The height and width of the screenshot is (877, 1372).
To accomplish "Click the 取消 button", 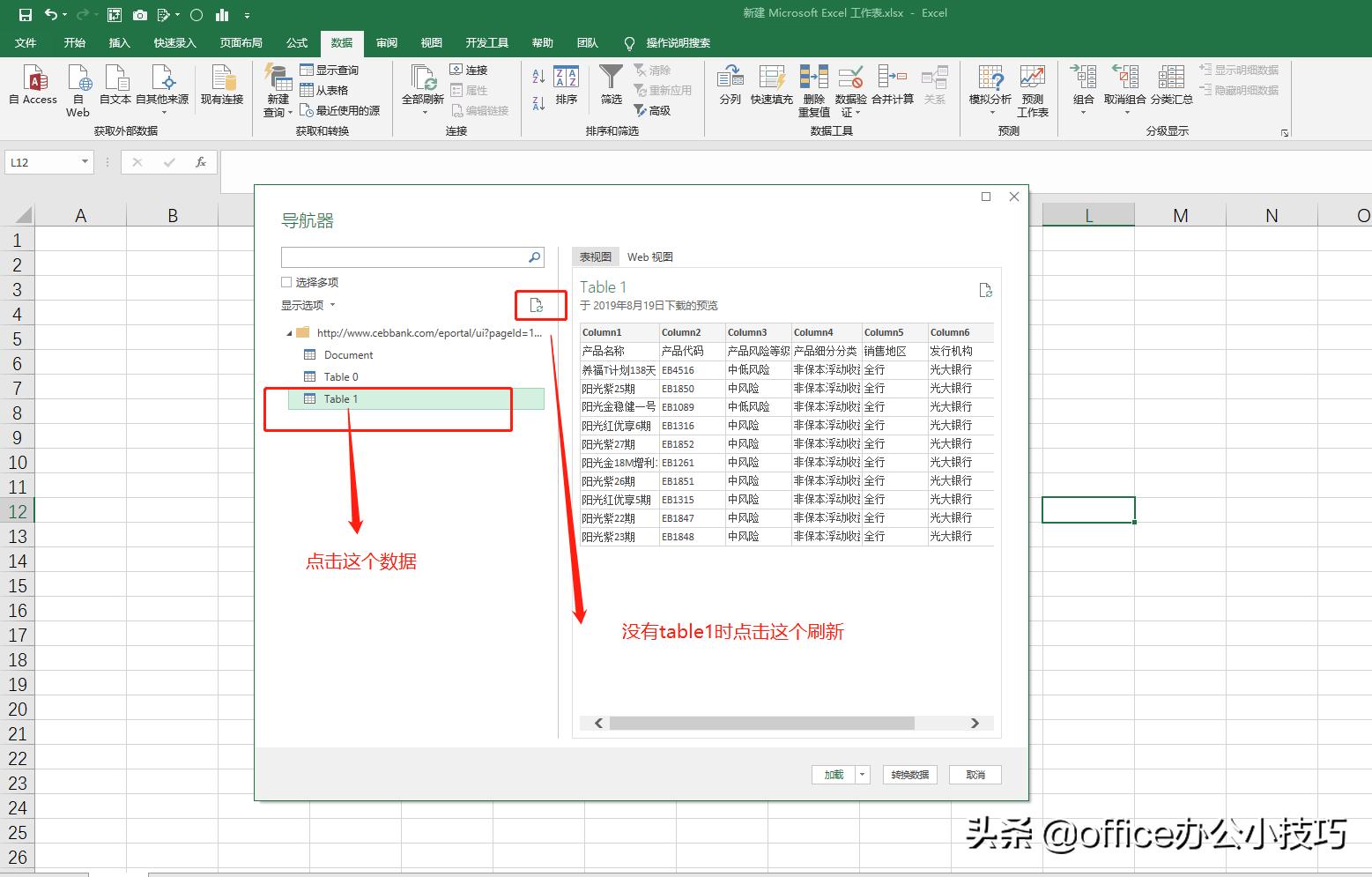I will tap(974, 774).
